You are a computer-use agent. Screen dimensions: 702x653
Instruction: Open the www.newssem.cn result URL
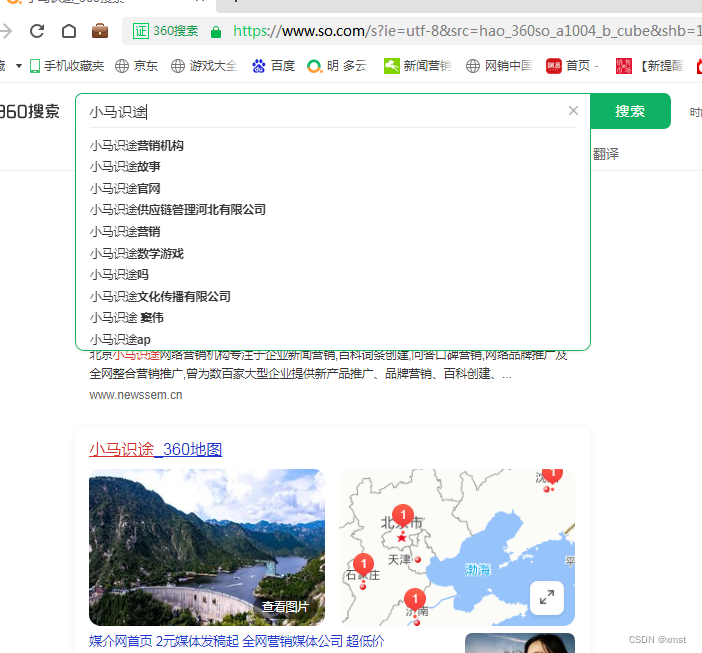(136, 395)
